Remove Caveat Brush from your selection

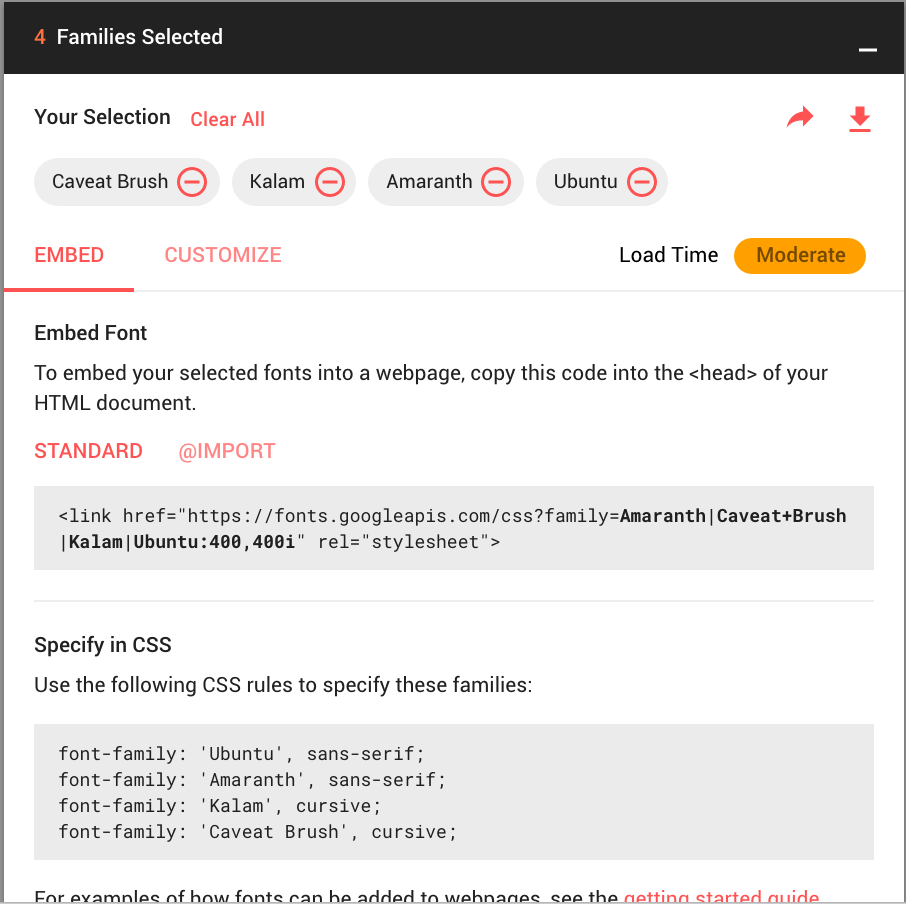click(x=191, y=182)
